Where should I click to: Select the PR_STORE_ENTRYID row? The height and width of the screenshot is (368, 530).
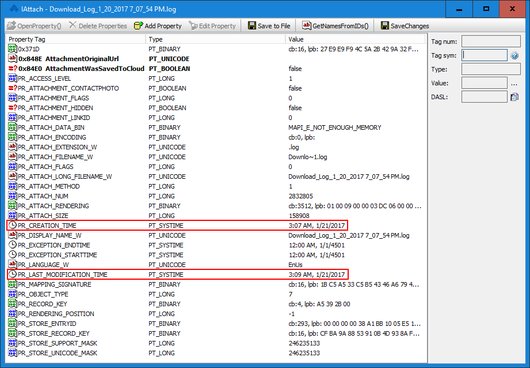click(216, 323)
